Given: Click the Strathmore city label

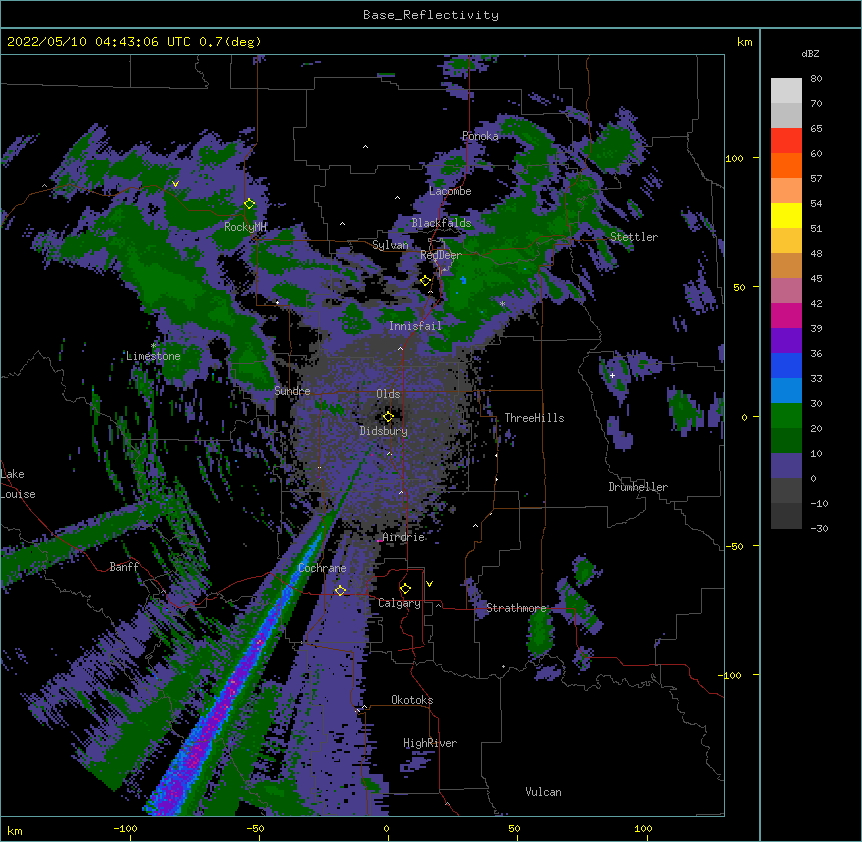Looking at the screenshot, I should (517, 608).
